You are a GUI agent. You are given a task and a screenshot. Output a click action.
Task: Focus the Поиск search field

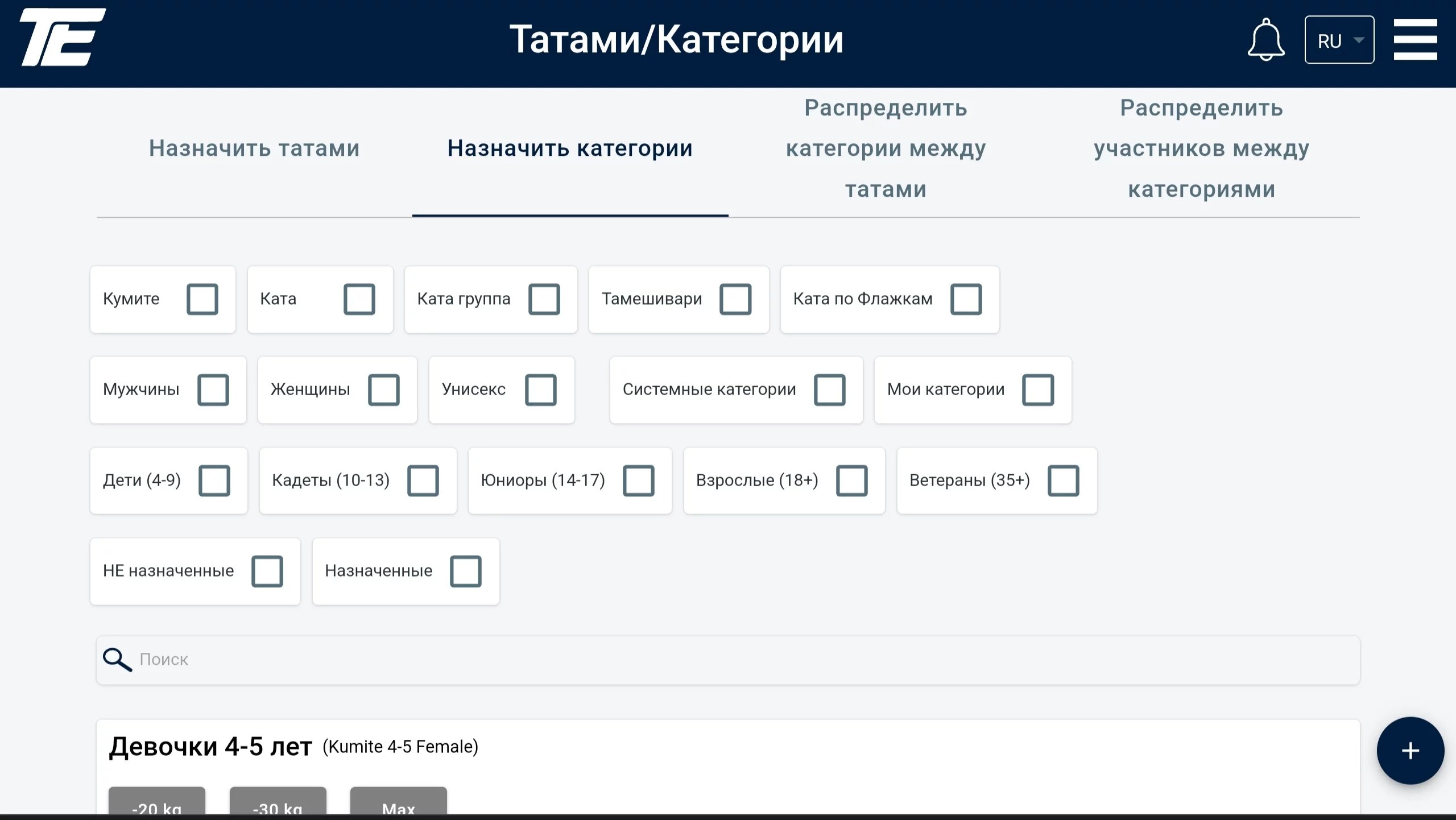click(728, 660)
